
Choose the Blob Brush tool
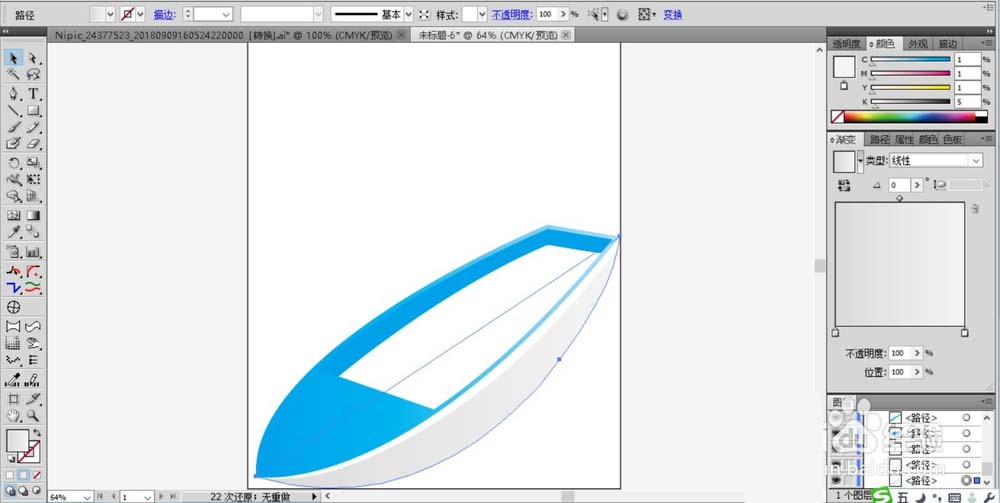[x=13, y=144]
